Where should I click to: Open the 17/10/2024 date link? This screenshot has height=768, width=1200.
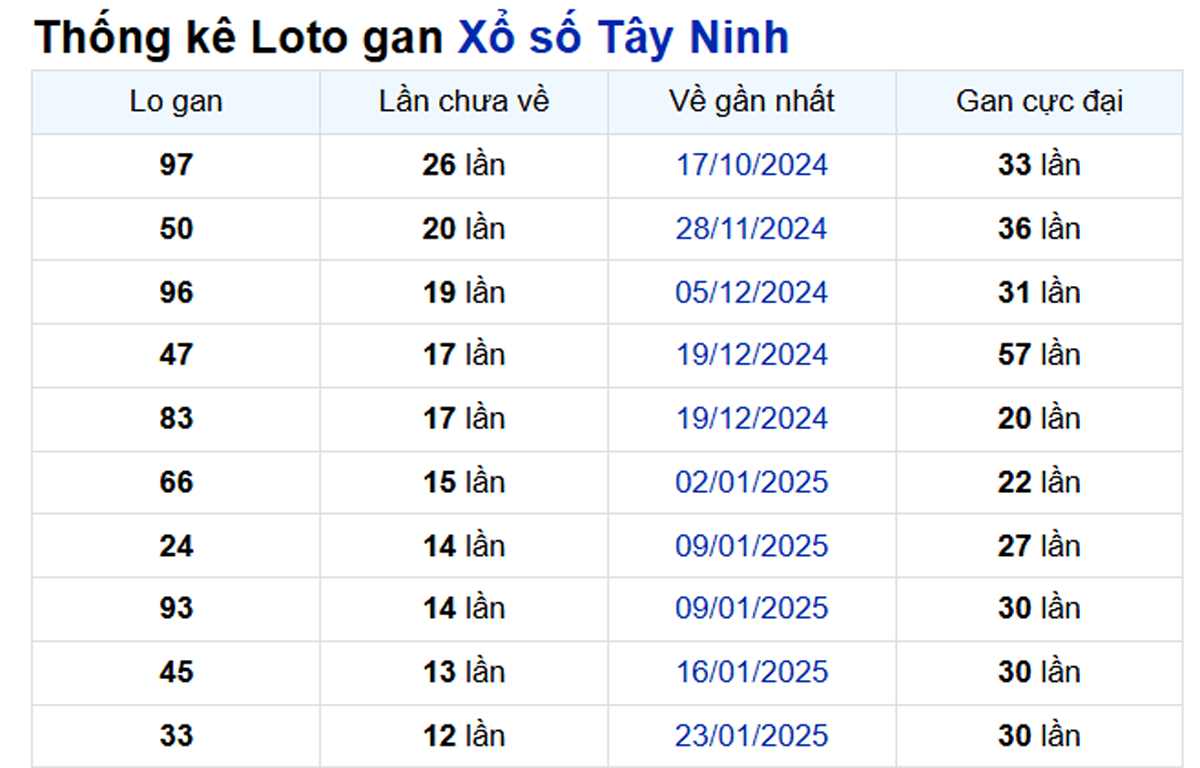click(752, 165)
